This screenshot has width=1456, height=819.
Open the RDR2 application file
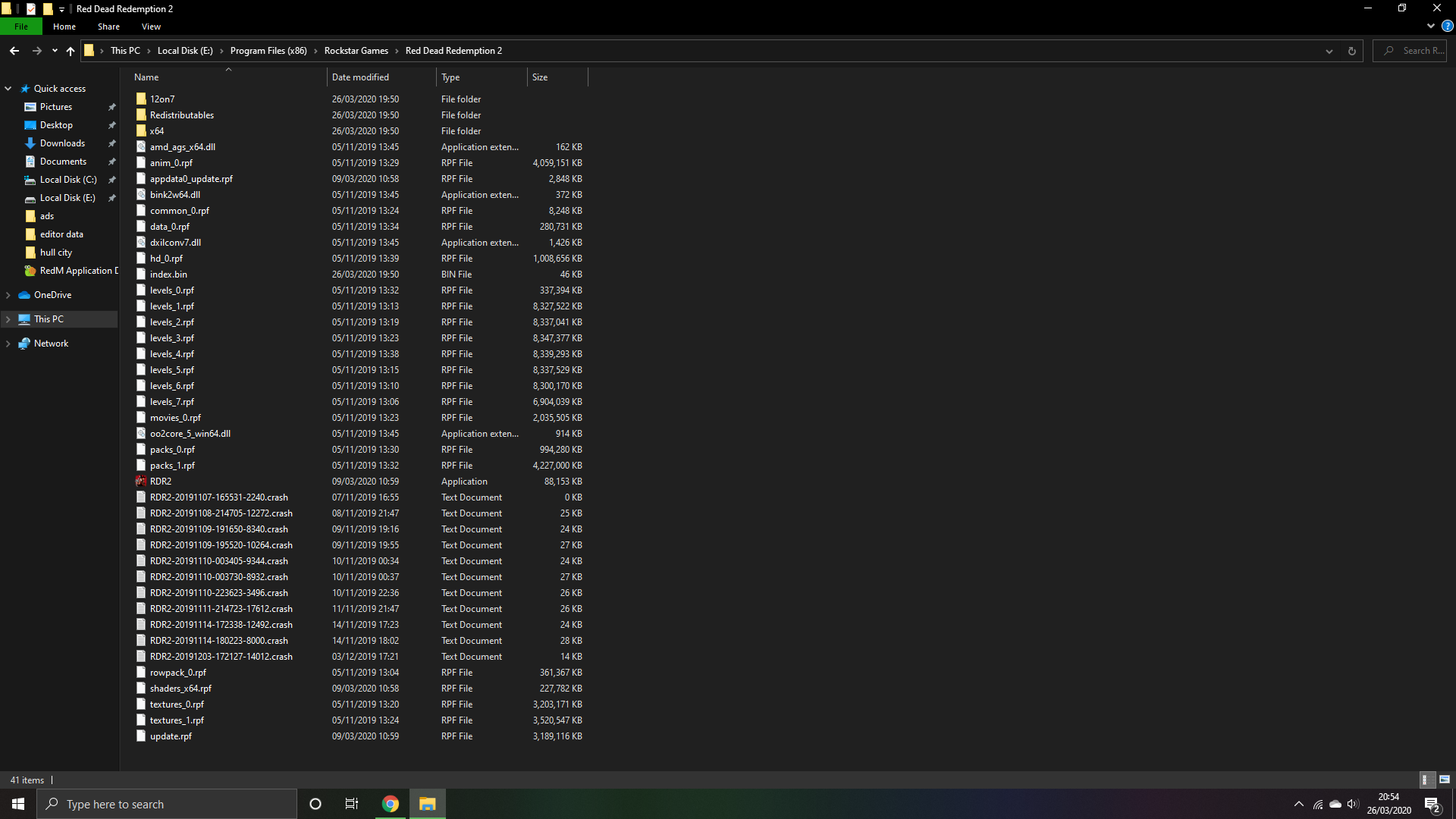160,482
